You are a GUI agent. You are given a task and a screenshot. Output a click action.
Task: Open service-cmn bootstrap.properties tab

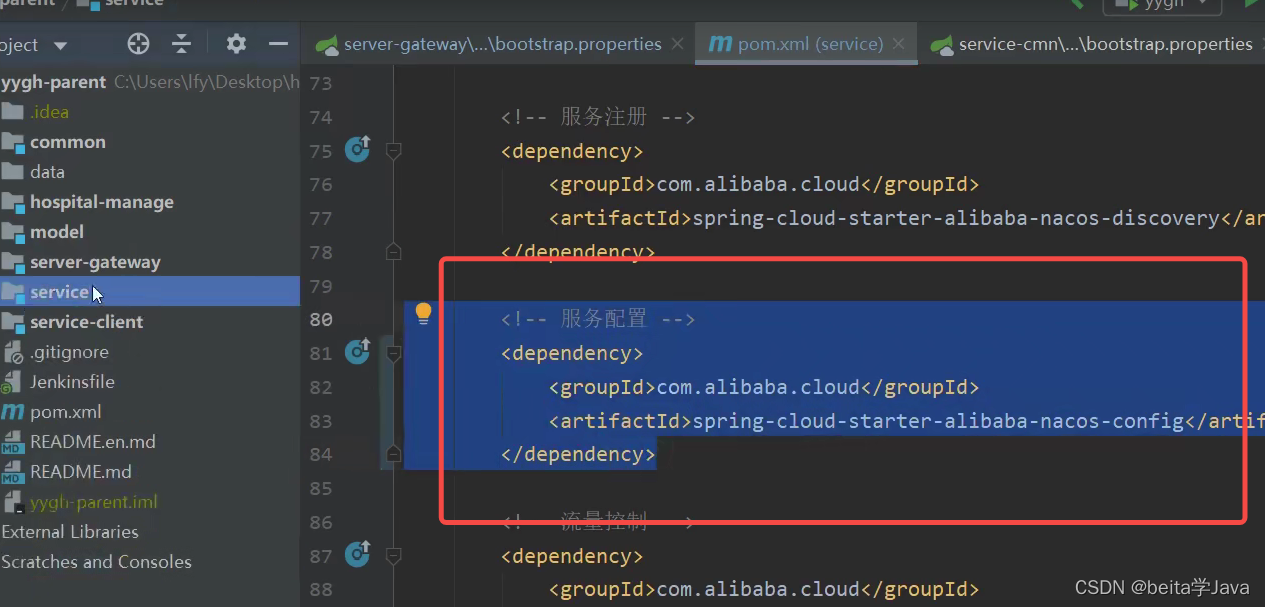(1093, 44)
